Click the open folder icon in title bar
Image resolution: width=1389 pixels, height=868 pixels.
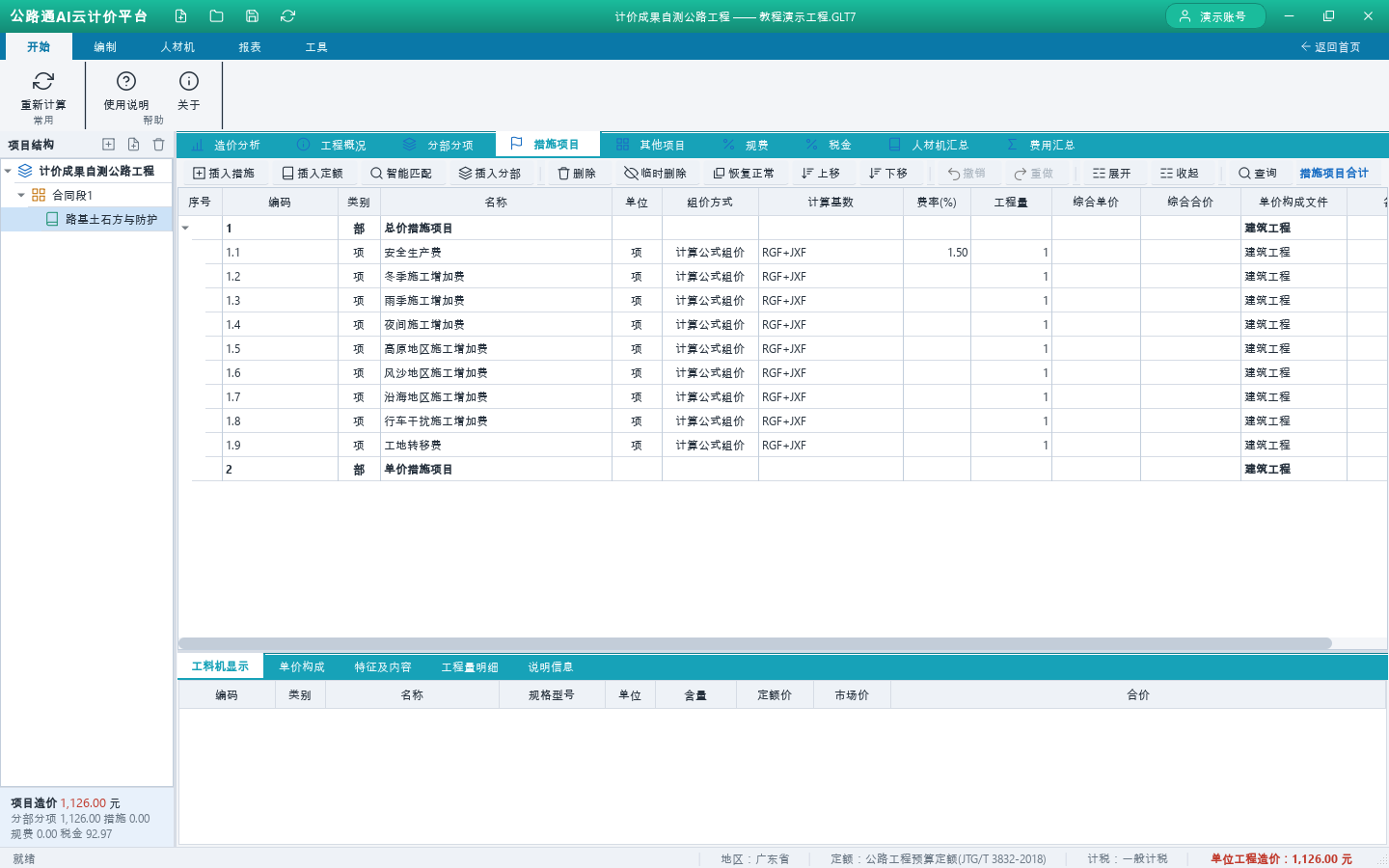(x=216, y=16)
